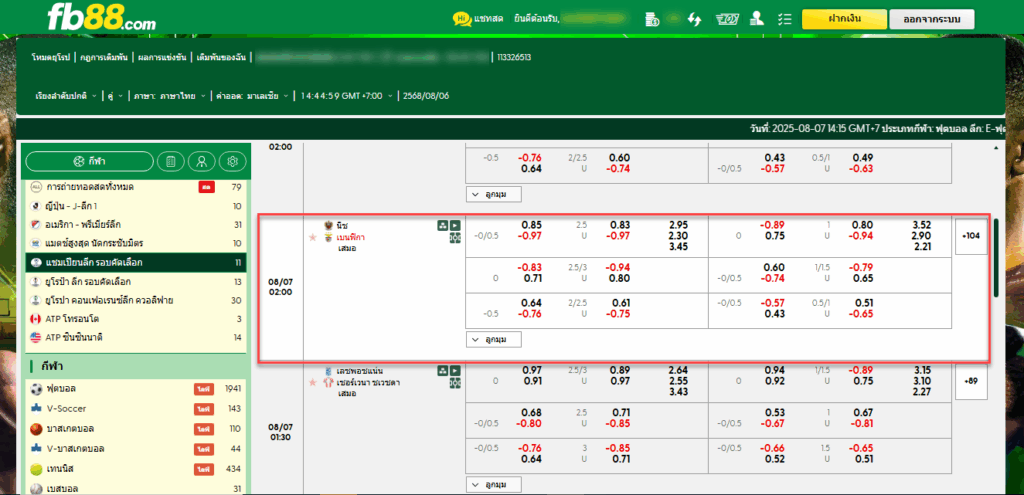1024x495 pixels.
Task: Open the คู่ dropdown in header
Action: [115, 96]
